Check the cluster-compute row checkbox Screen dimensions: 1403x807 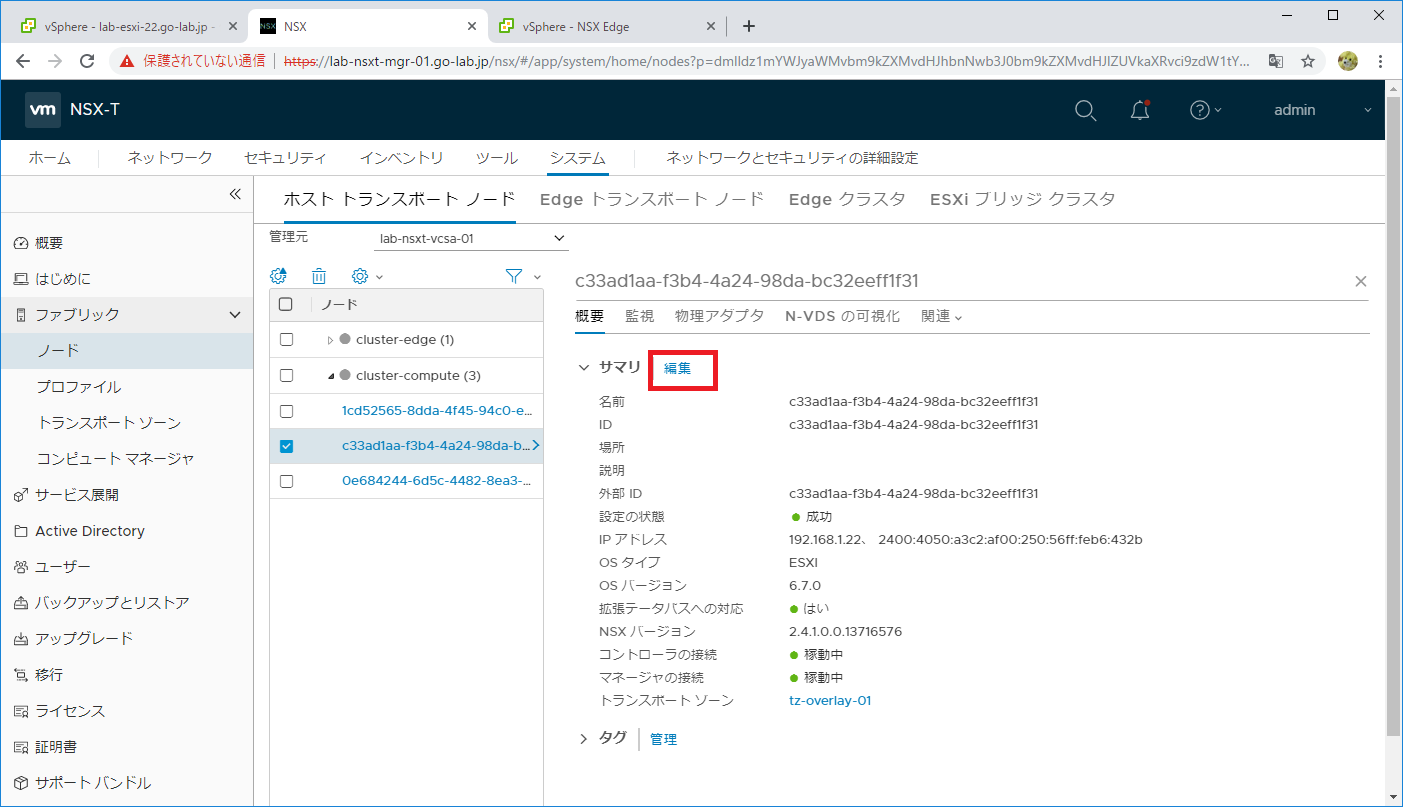(x=286, y=376)
